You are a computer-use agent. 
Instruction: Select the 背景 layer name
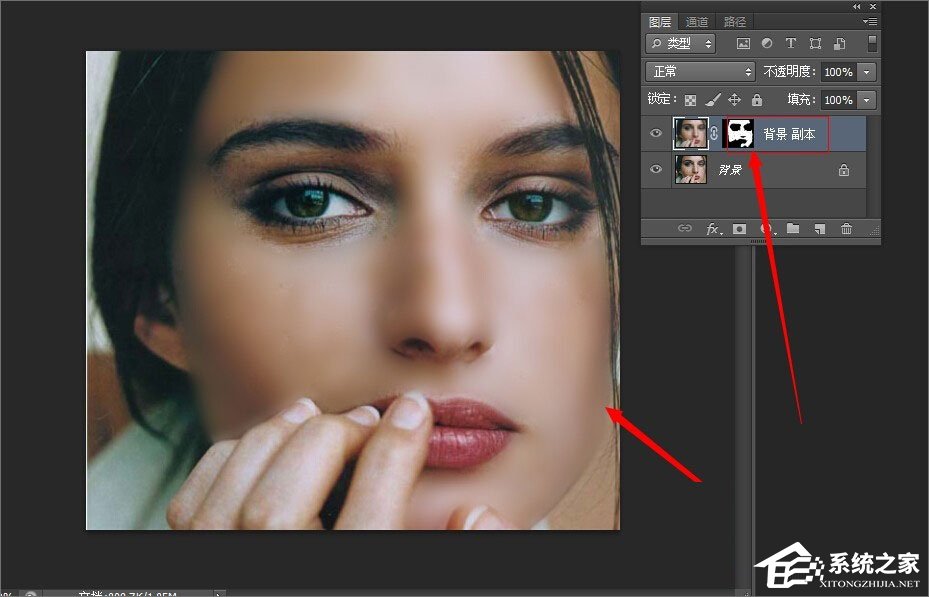tap(730, 170)
